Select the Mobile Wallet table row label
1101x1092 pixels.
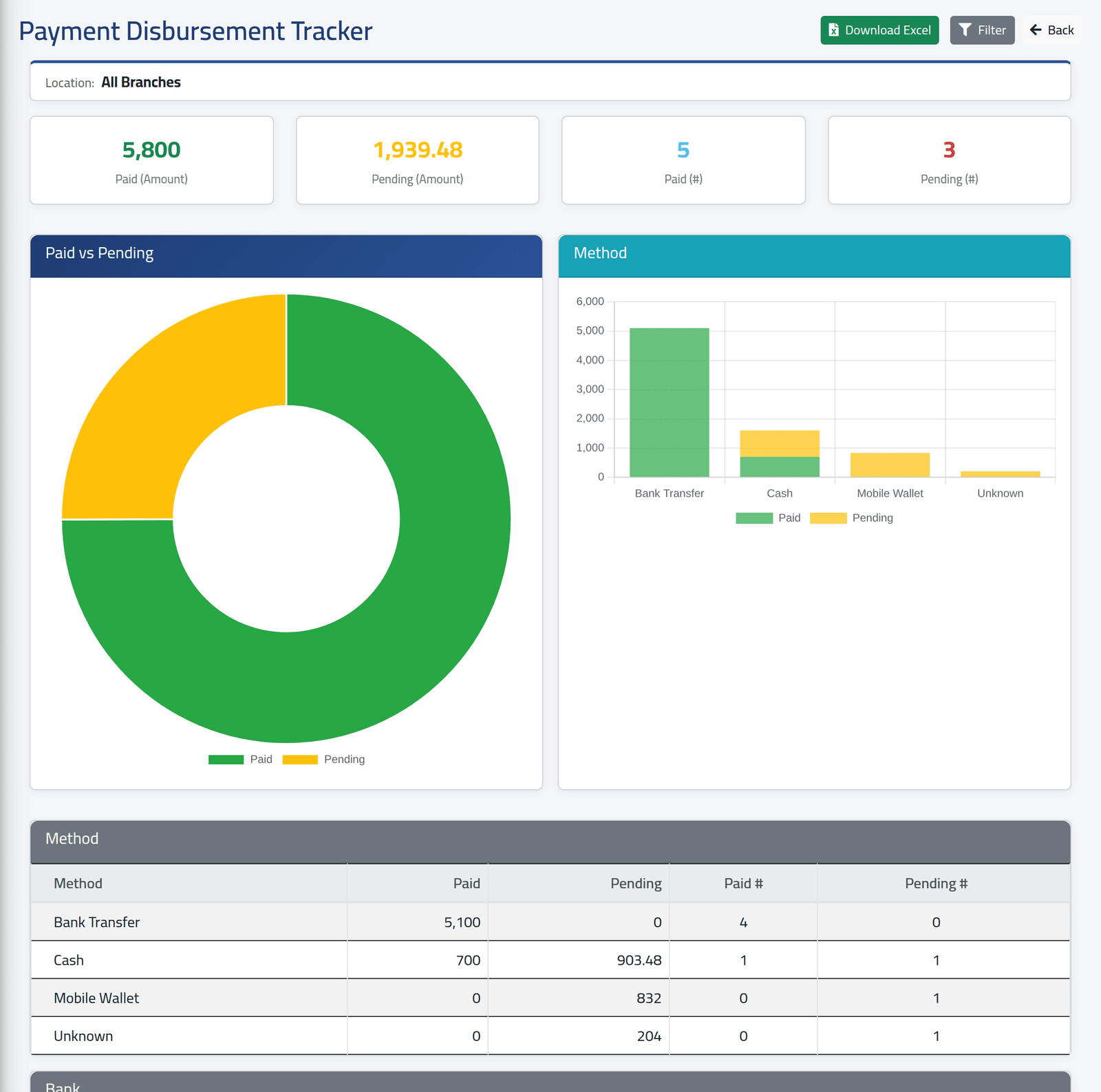96,998
